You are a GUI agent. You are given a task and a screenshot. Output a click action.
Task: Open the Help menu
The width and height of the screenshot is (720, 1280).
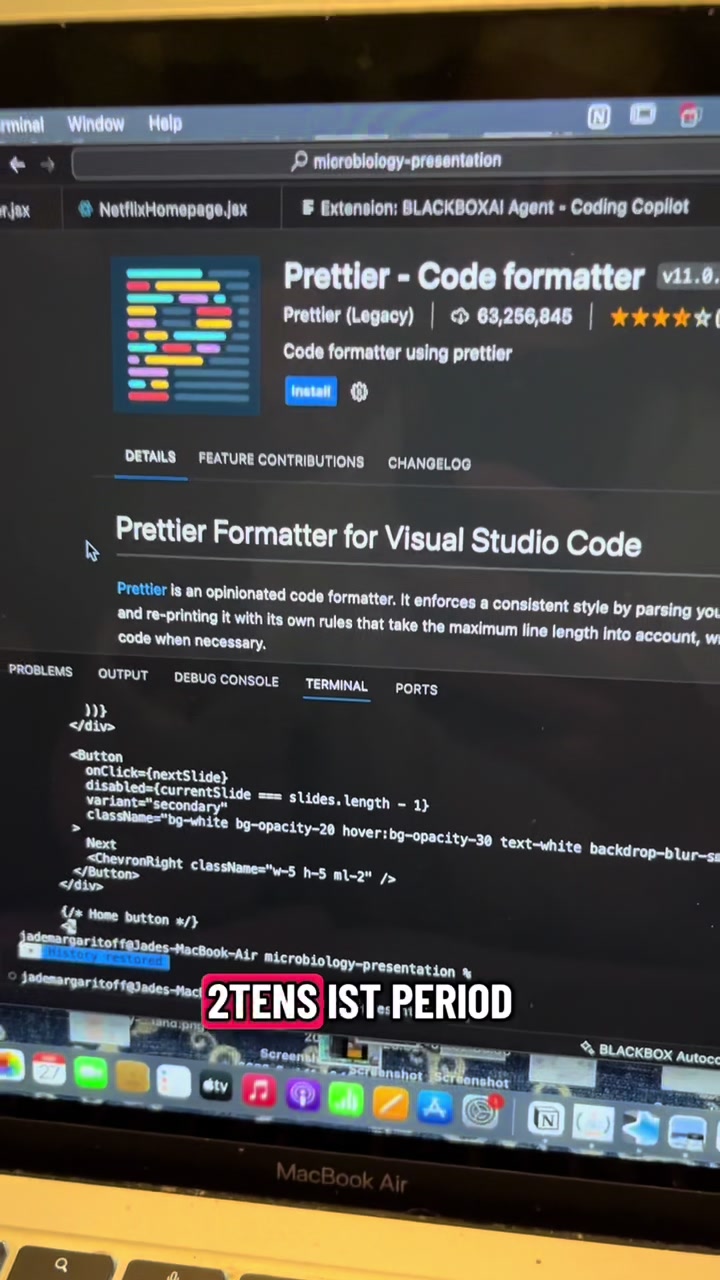pos(165,123)
